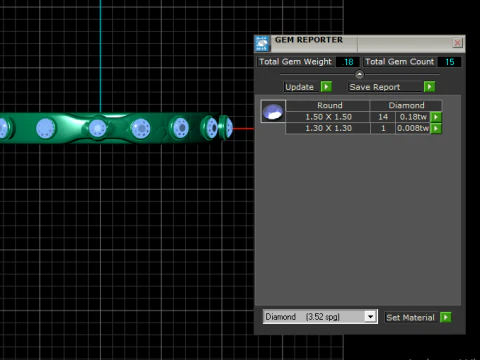Click the Gem Reporter logo icon
Viewport: 480px width, 360px height.
tap(262, 44)
